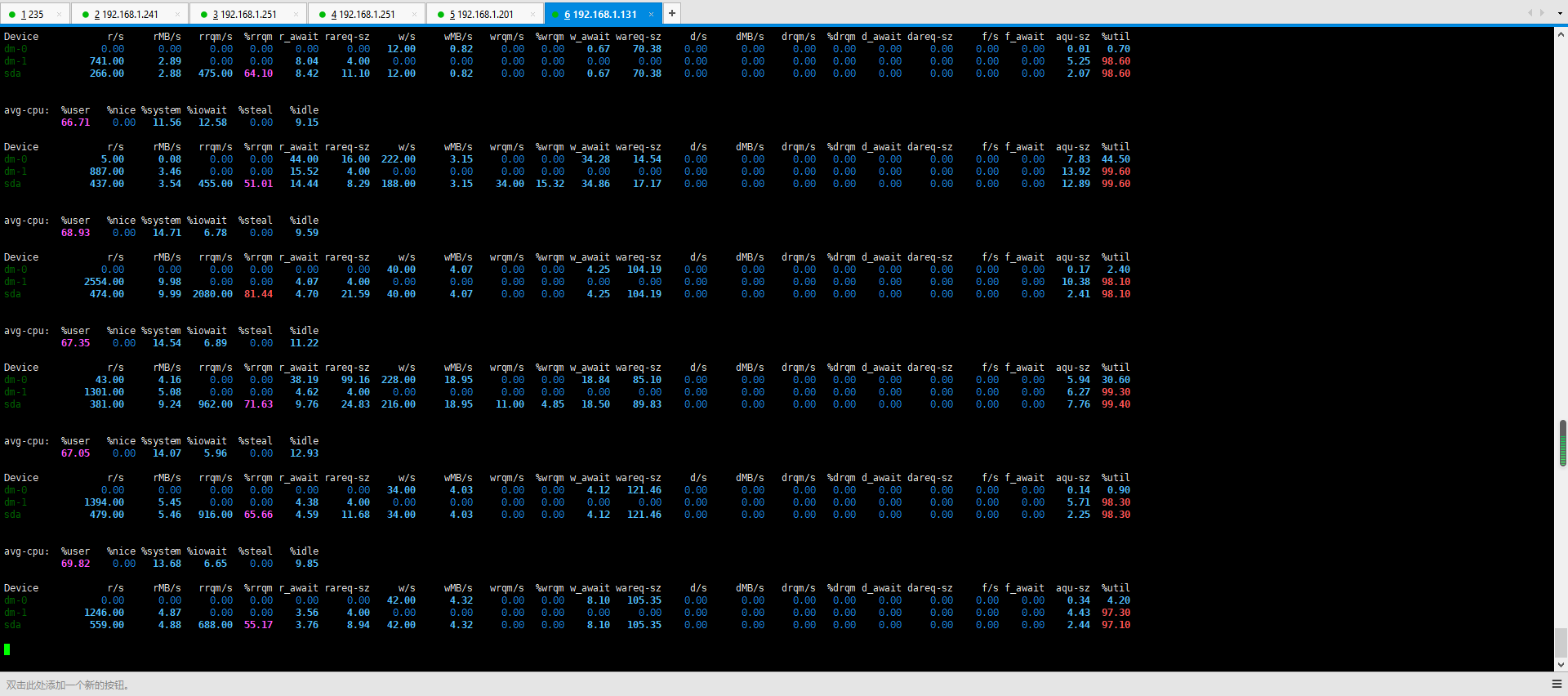Open the quick command bar hamburger menu

1557,684
